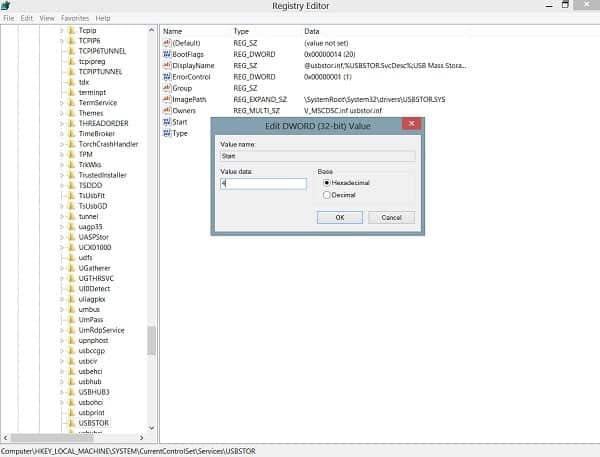Select the Decimal base option

point(326,195)
